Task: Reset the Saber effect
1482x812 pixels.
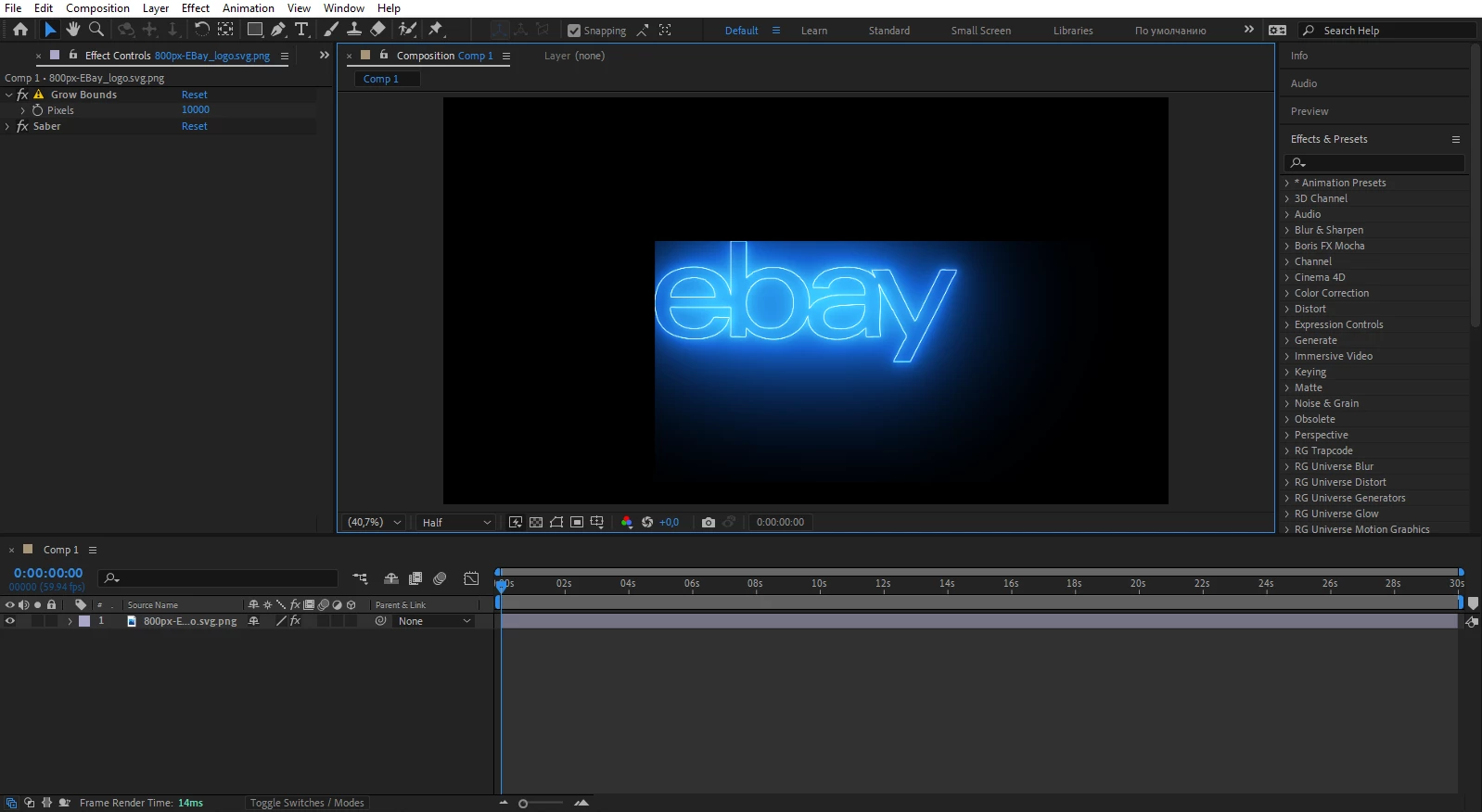Action: (195, 126)
